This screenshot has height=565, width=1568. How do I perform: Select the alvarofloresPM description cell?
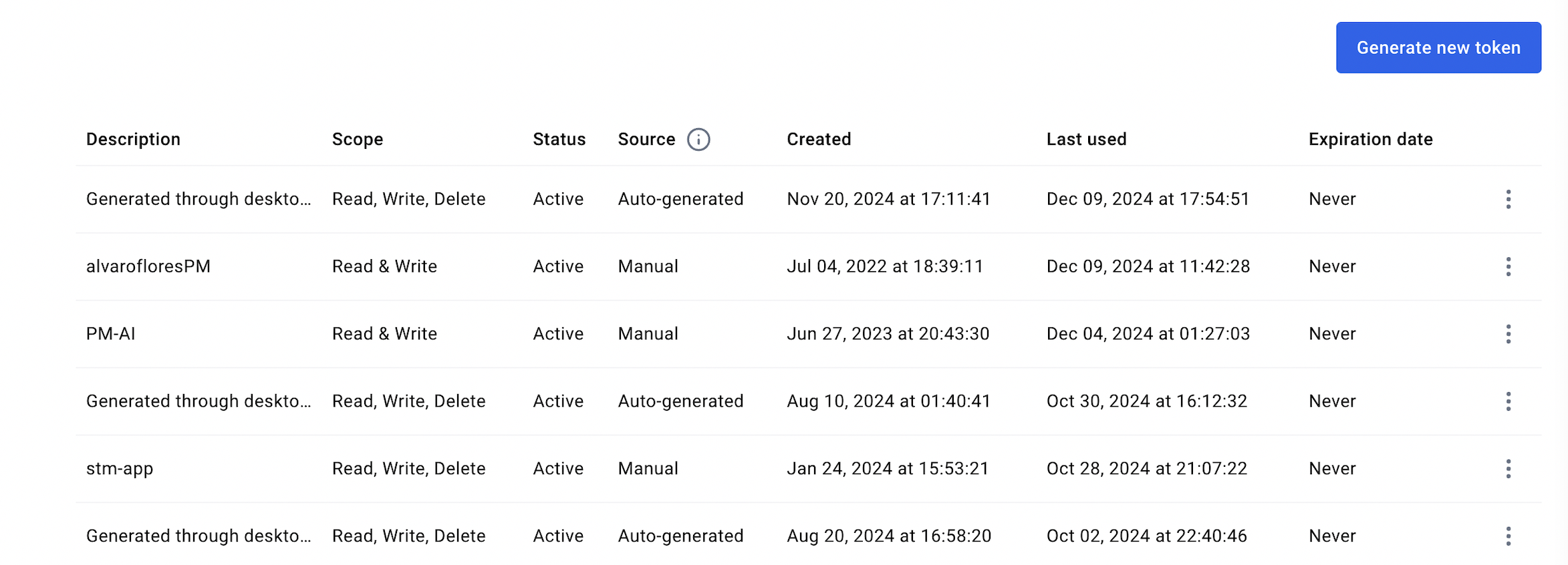[x=148, y=266]
